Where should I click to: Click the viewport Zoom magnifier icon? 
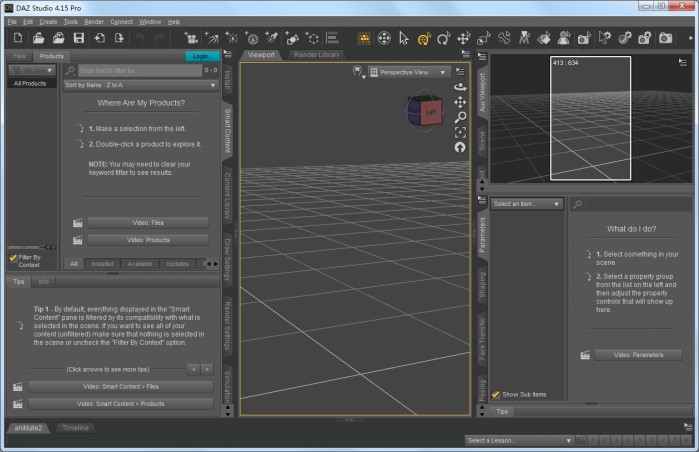coord(460,117)
